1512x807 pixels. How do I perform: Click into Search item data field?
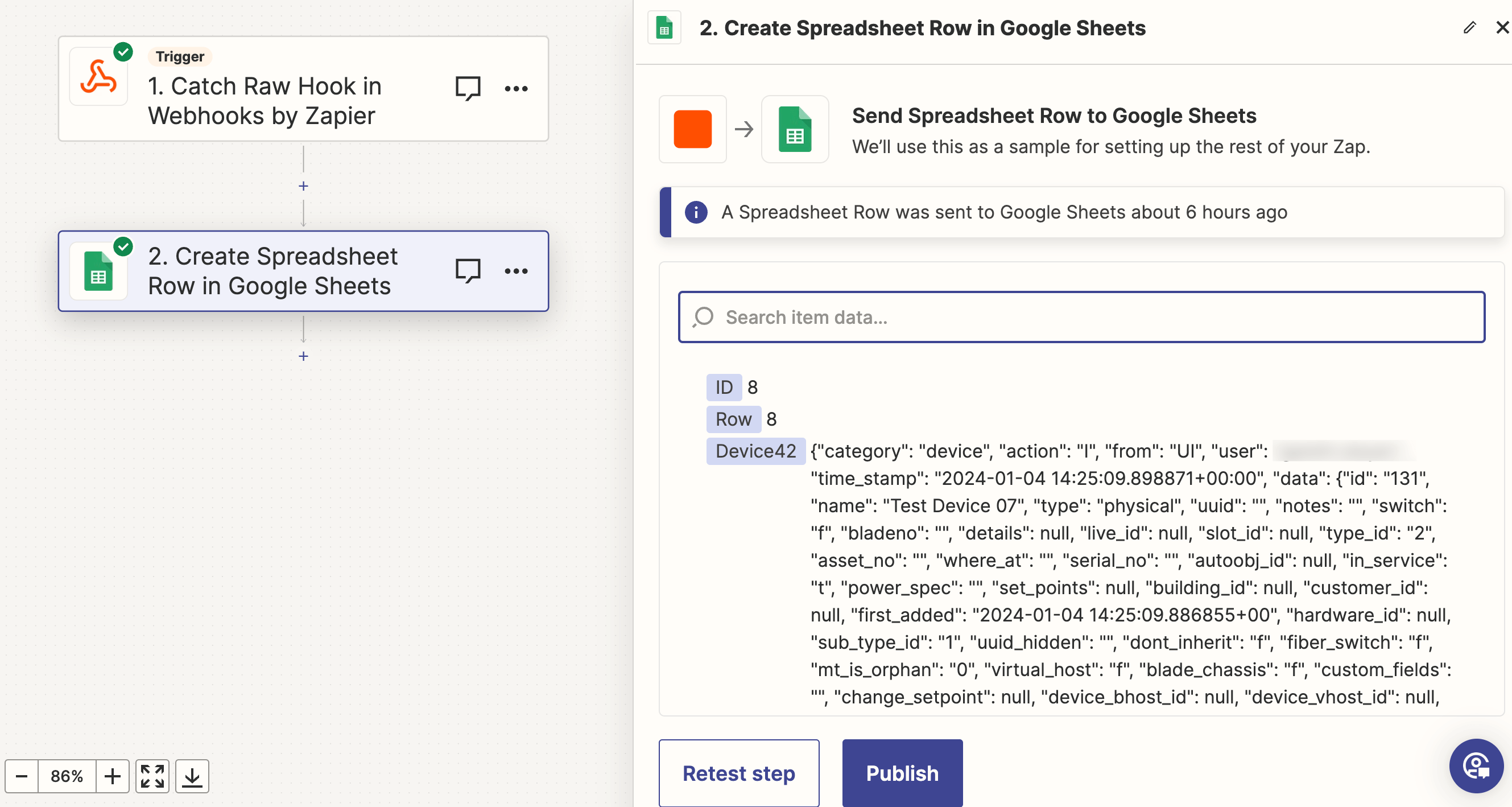(1081, 317)
